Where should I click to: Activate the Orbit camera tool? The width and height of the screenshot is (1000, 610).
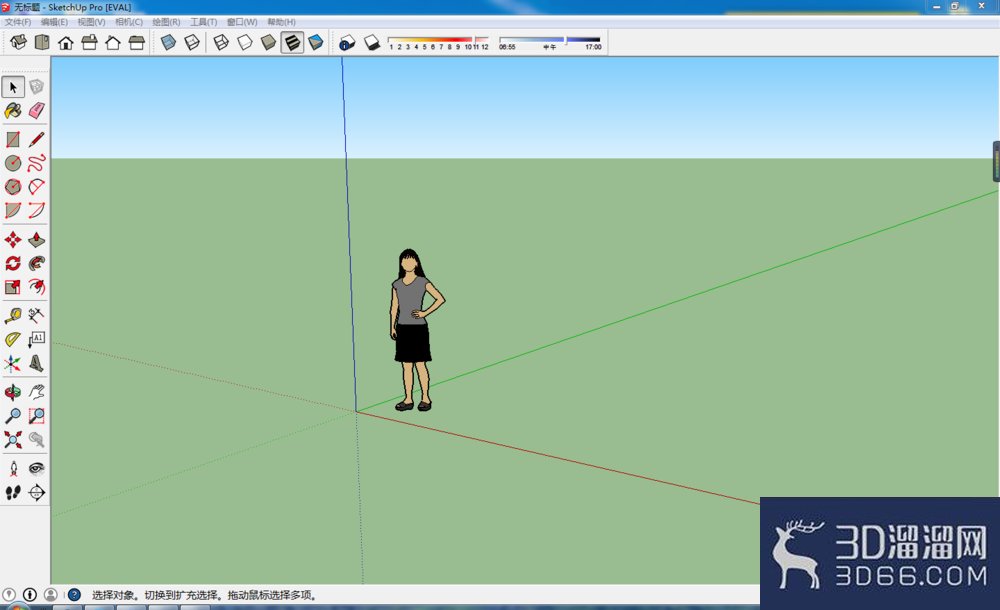click(13, 392)
